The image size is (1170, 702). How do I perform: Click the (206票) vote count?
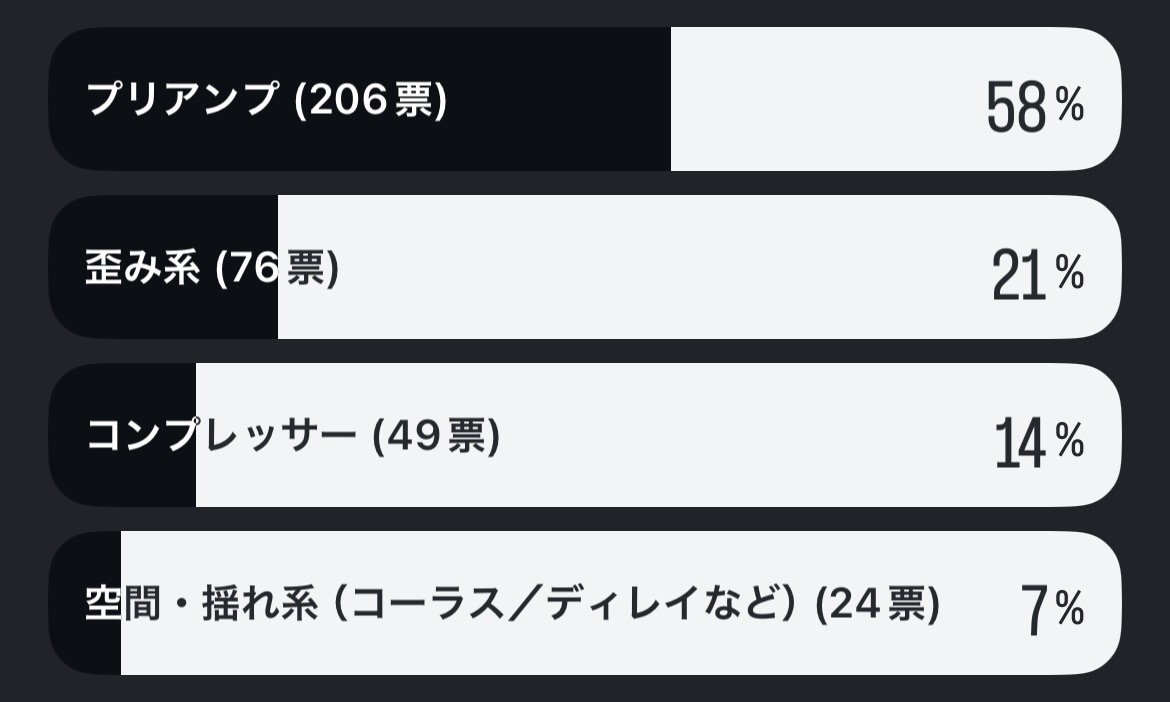point(372,100)
